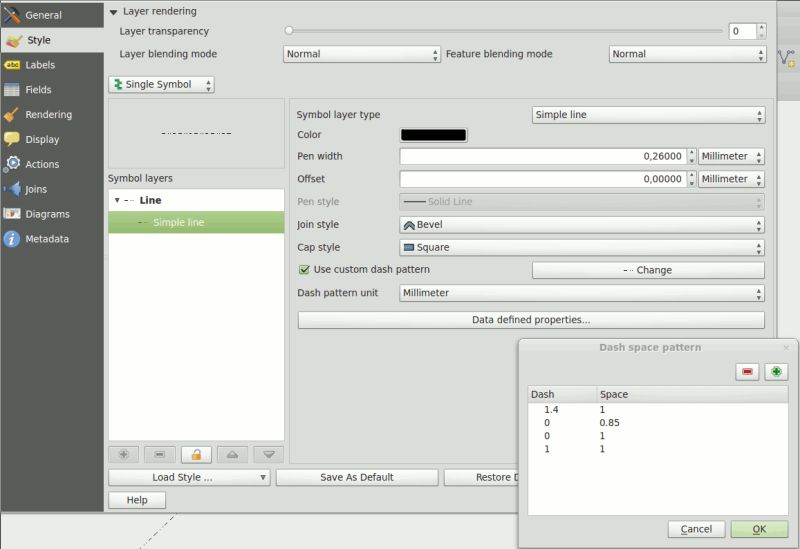Open the Metadata tab
This screenshot has height=549, width=800.
(x=52, y=239)
